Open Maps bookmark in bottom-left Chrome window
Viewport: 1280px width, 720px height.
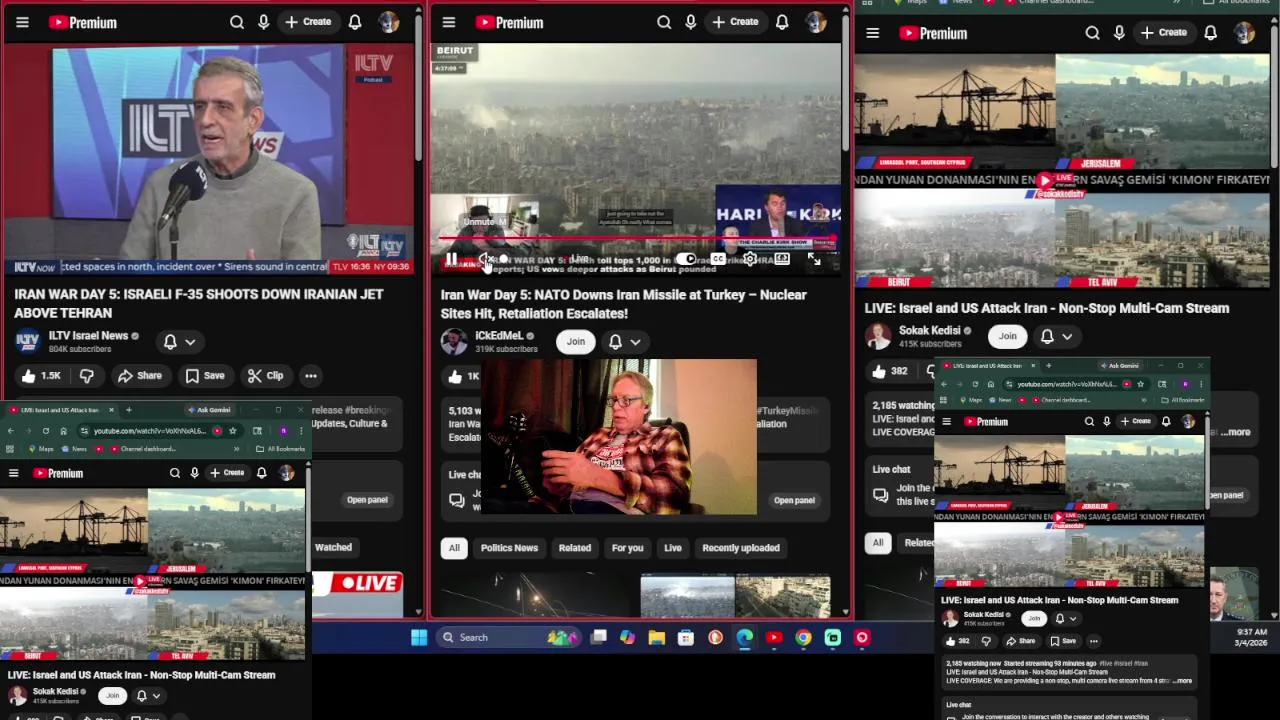(x=42, y=449)
